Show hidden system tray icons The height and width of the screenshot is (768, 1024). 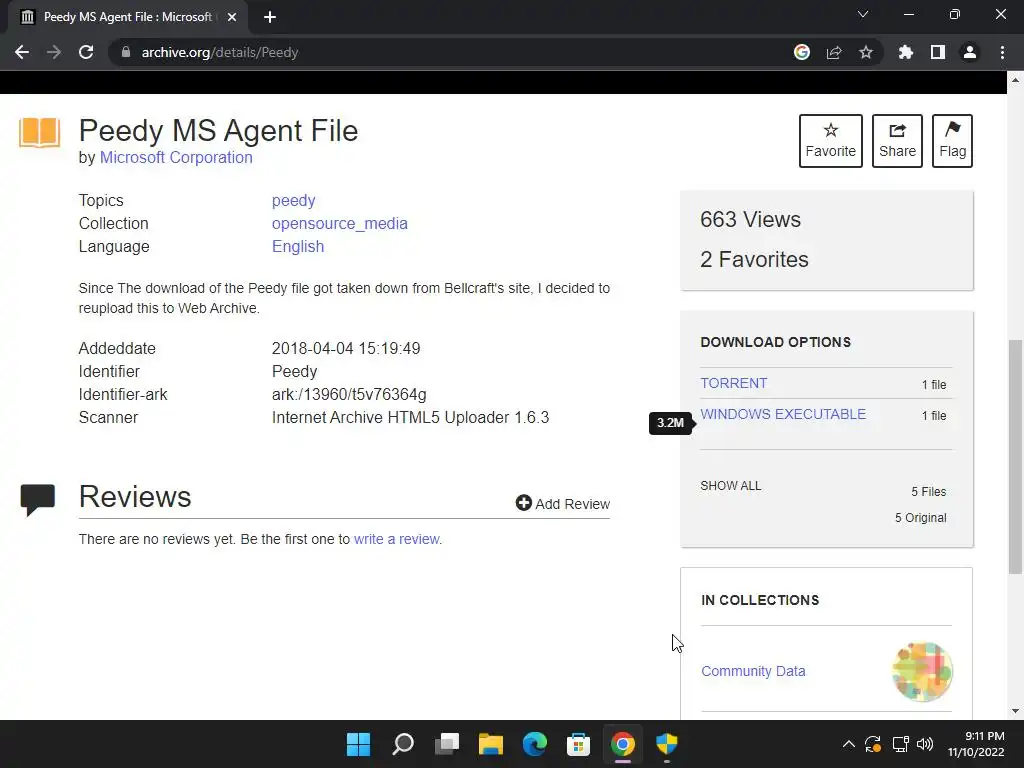point(848,744)
